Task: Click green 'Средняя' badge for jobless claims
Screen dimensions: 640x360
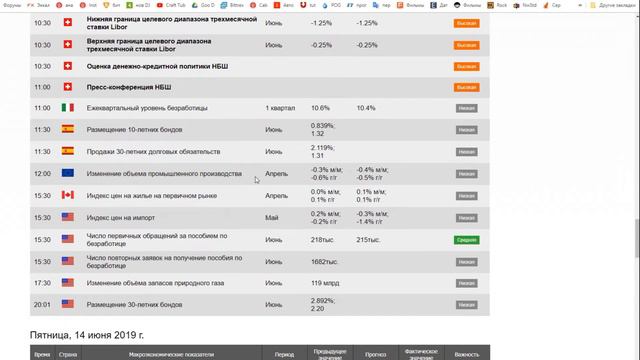Action: (x=467, y=240)
